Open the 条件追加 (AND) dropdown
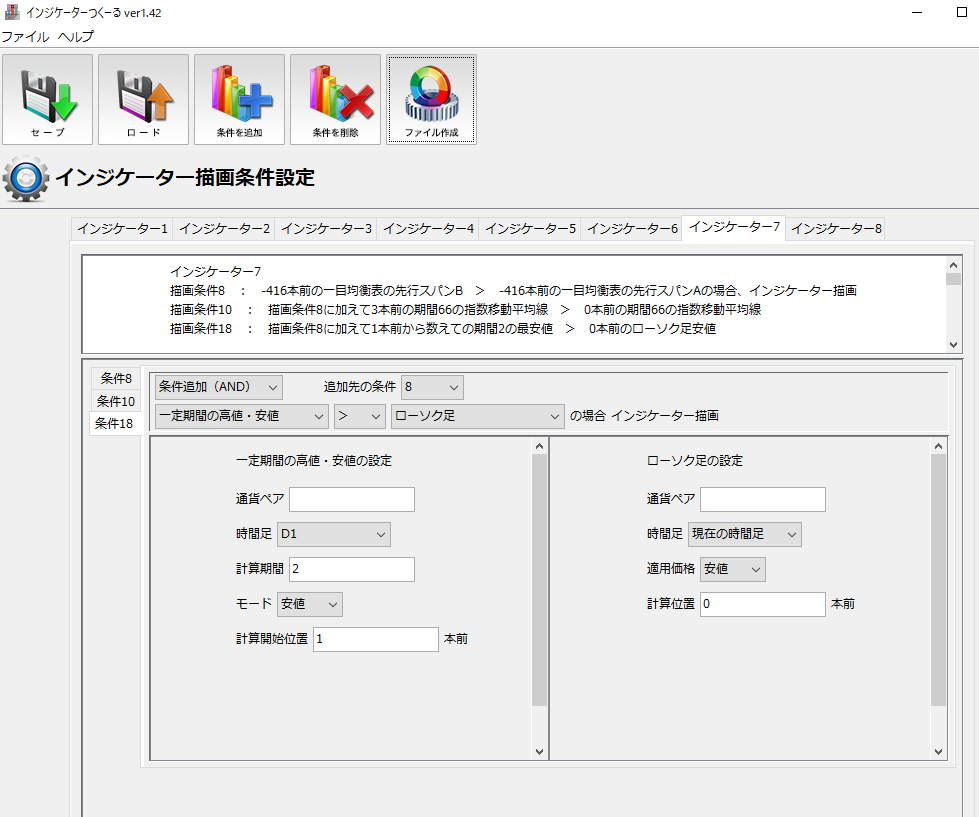The height and width of the screenshot is (817, 979). tap(219, 387)
